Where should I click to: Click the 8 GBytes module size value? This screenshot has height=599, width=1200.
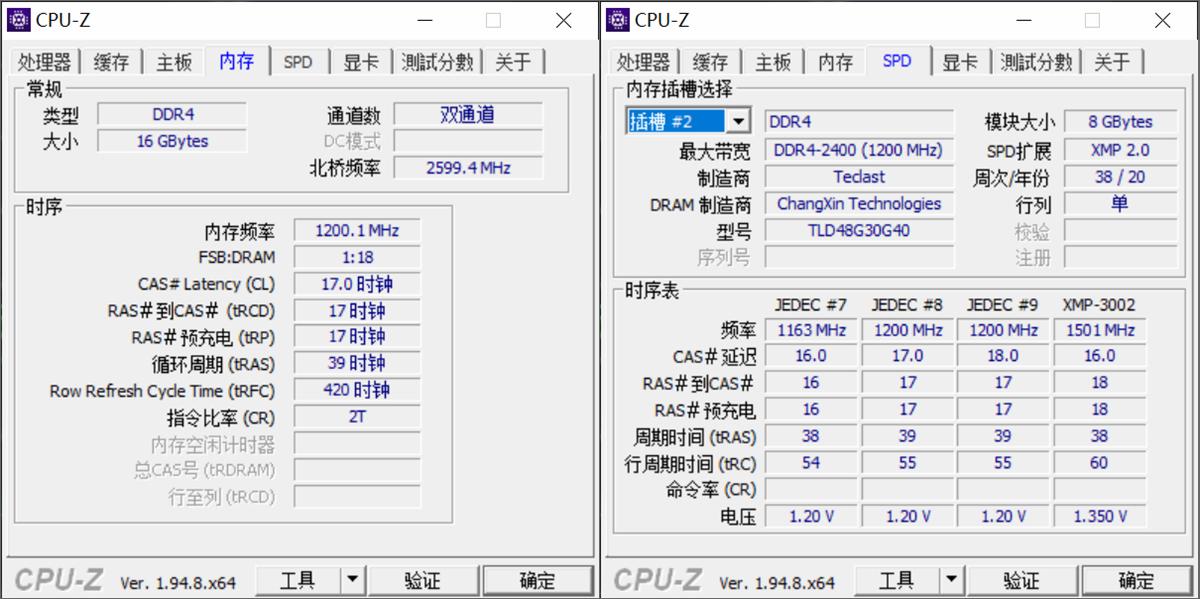(1121, 122)
